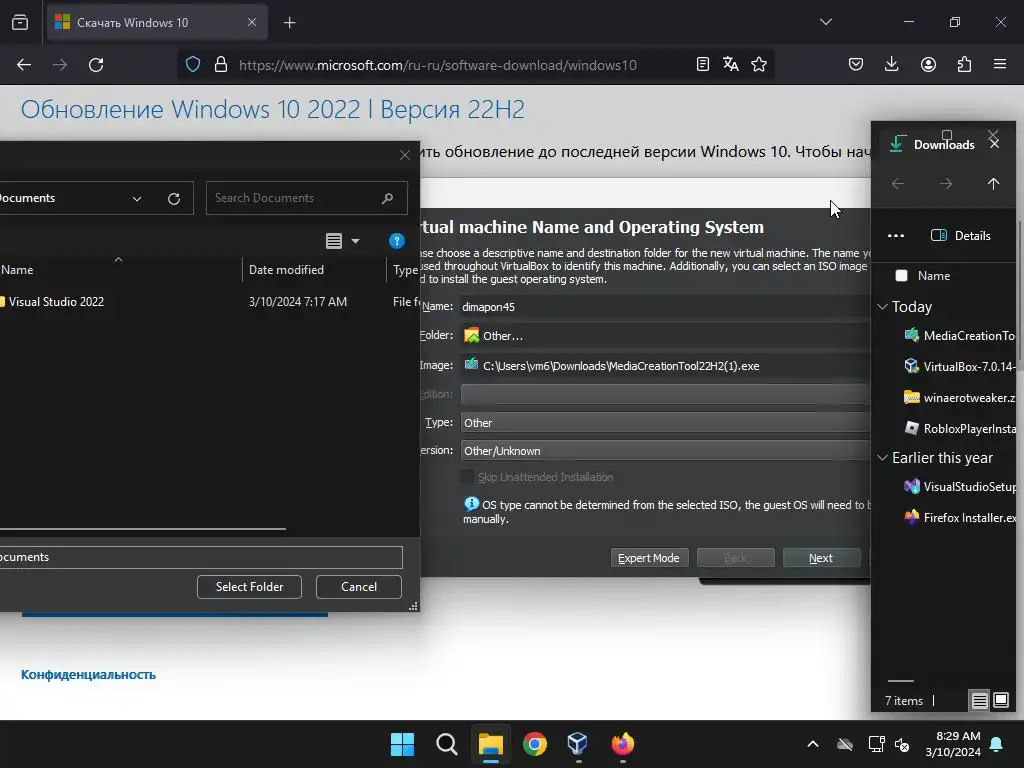This screenshot has width=1024, height=768.
Task: Open Firefox application hamburger menu
Action: (x=1000, y=64)
